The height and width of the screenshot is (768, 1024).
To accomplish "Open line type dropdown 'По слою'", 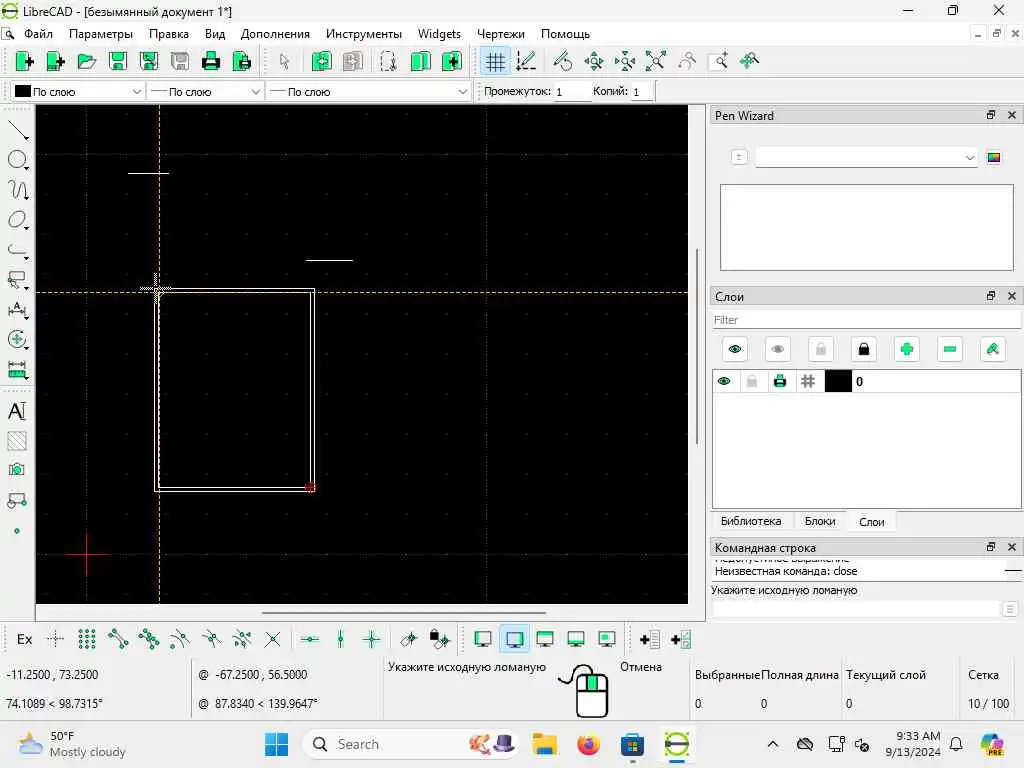I will [x=368, y=91].
